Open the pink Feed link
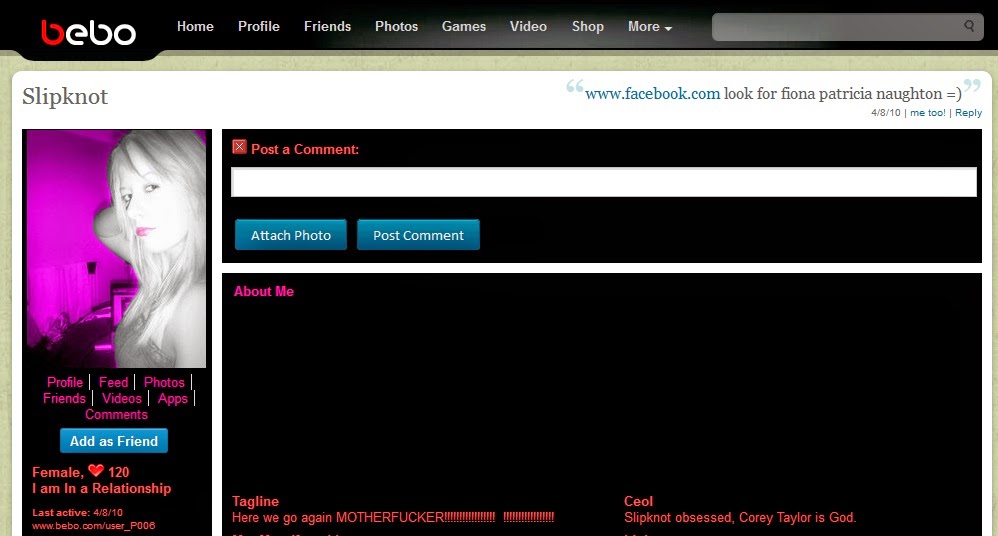Viewport: 998px width, 536px height. point(113,382)
